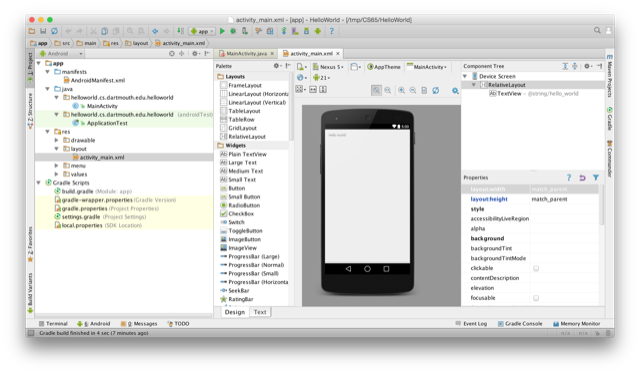Click the search magnifier in toolbar
This screenshot has height=374, width=640.
(x=597, y=30)
